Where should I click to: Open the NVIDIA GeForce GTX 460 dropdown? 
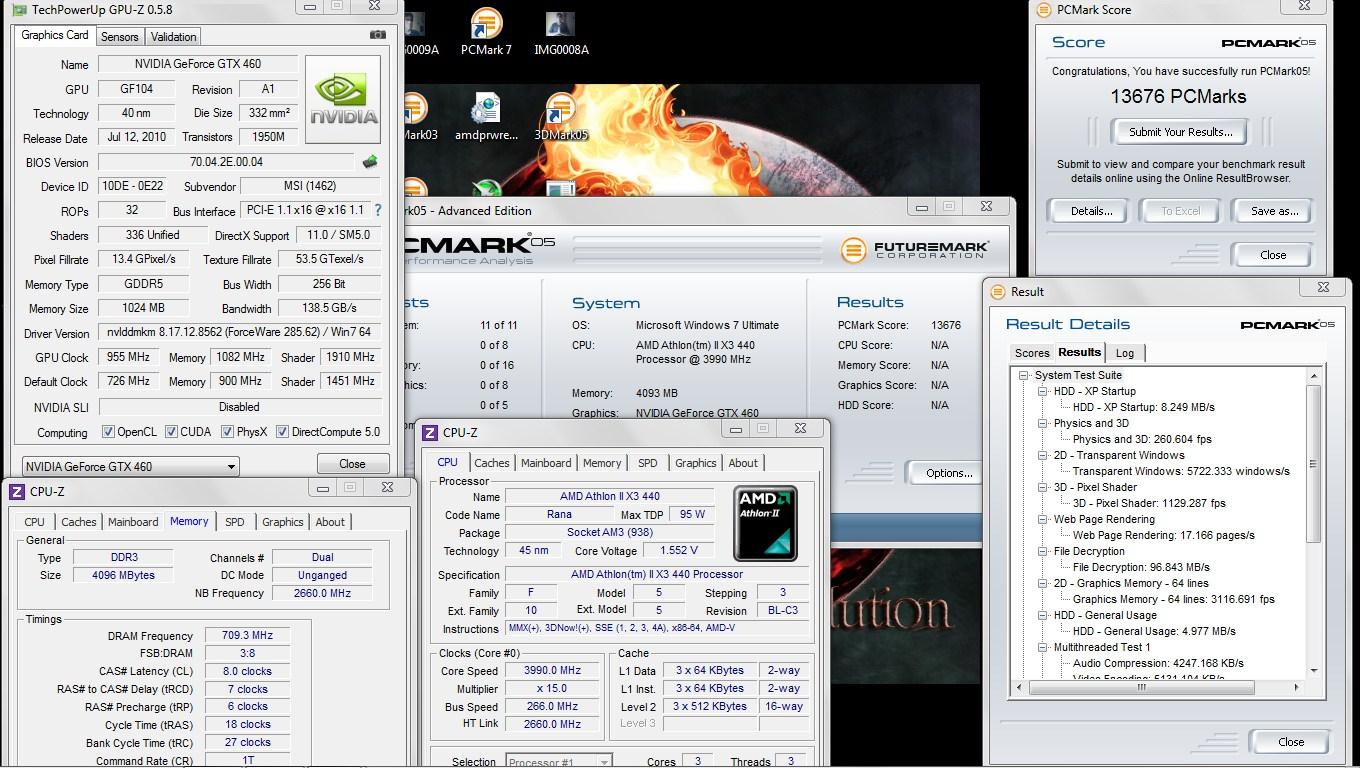[x=130, y=466]
